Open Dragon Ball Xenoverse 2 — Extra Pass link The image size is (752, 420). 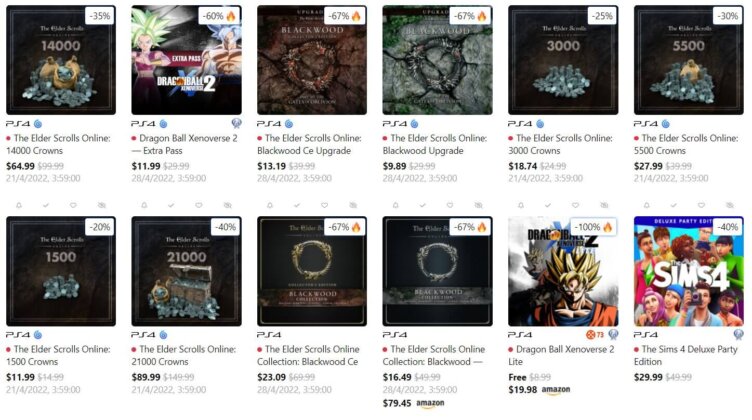[x=185, y=144]
